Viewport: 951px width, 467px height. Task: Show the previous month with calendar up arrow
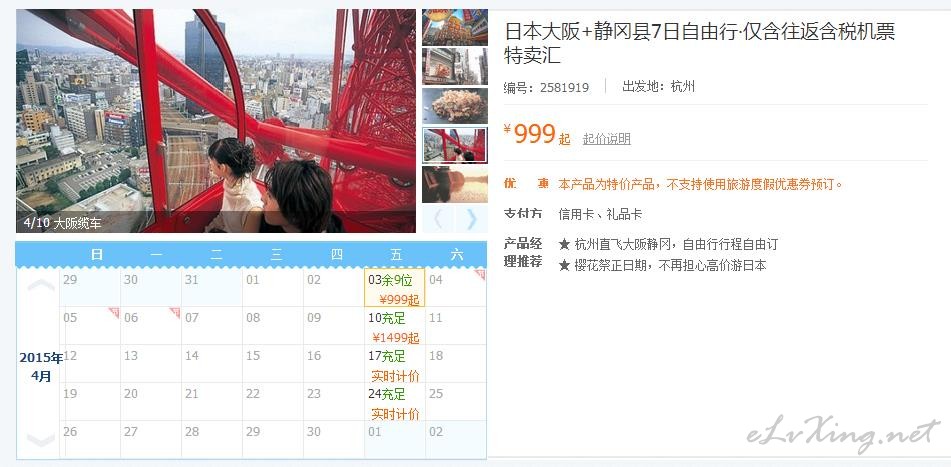point(41,285)
